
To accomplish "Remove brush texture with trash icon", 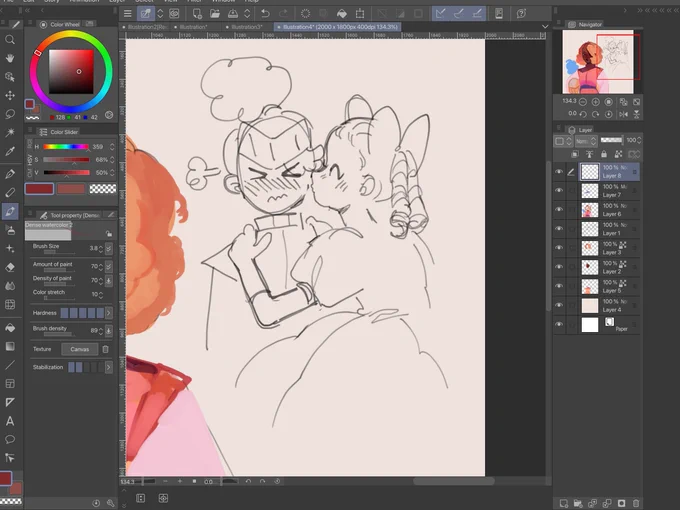I will (x=105, y=349).
